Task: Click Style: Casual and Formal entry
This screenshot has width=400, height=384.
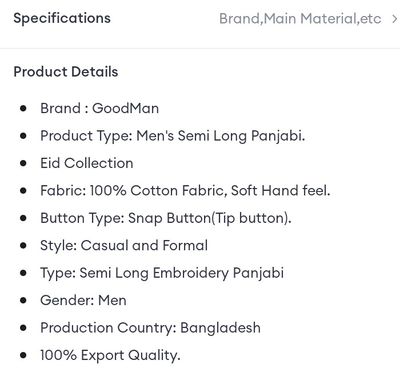Action: pos(124,245)
